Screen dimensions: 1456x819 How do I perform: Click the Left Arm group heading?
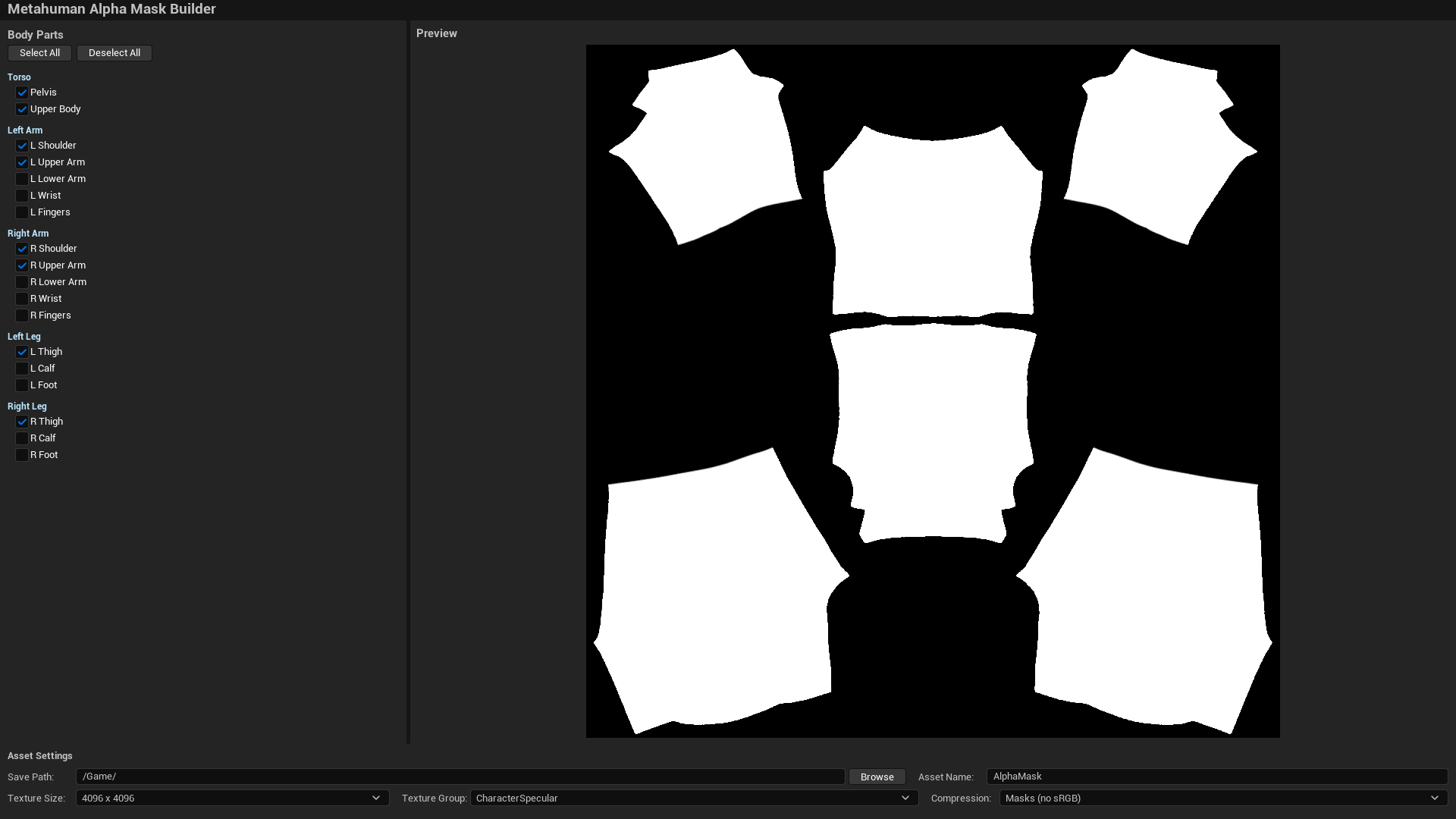point(25,130)
